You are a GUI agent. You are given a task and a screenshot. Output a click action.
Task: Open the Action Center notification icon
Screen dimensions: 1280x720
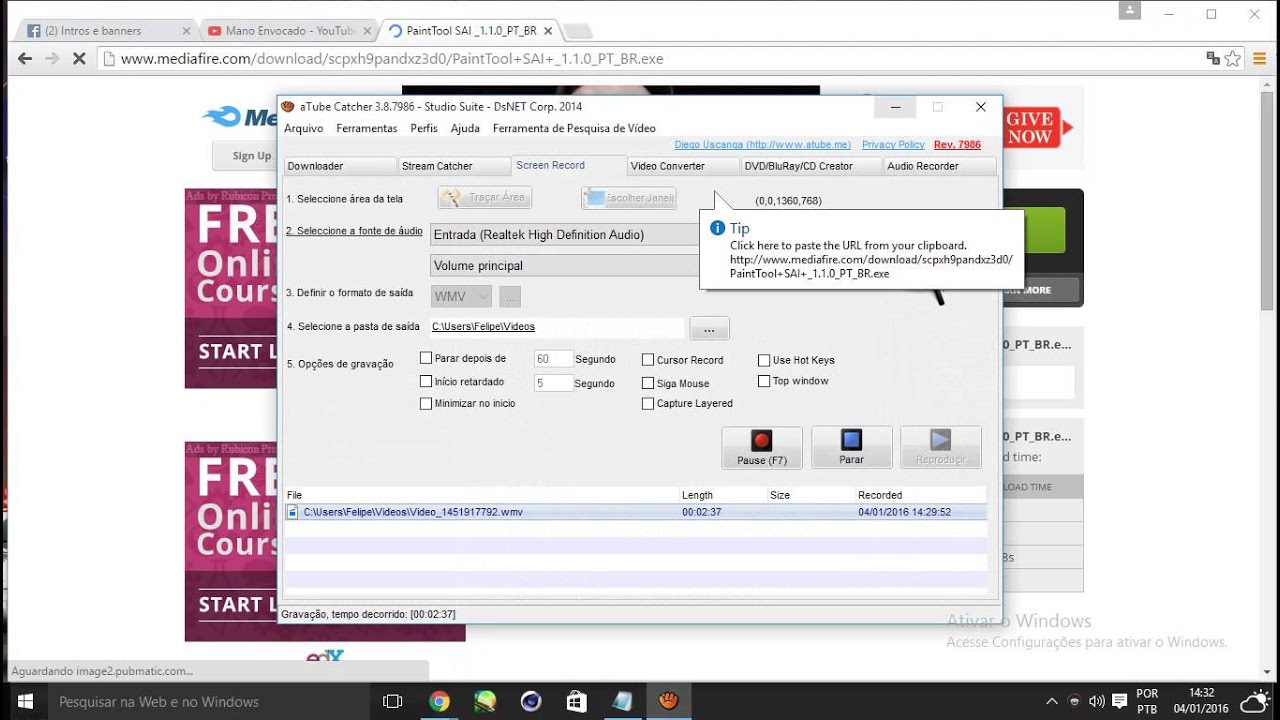point(1119,701)
